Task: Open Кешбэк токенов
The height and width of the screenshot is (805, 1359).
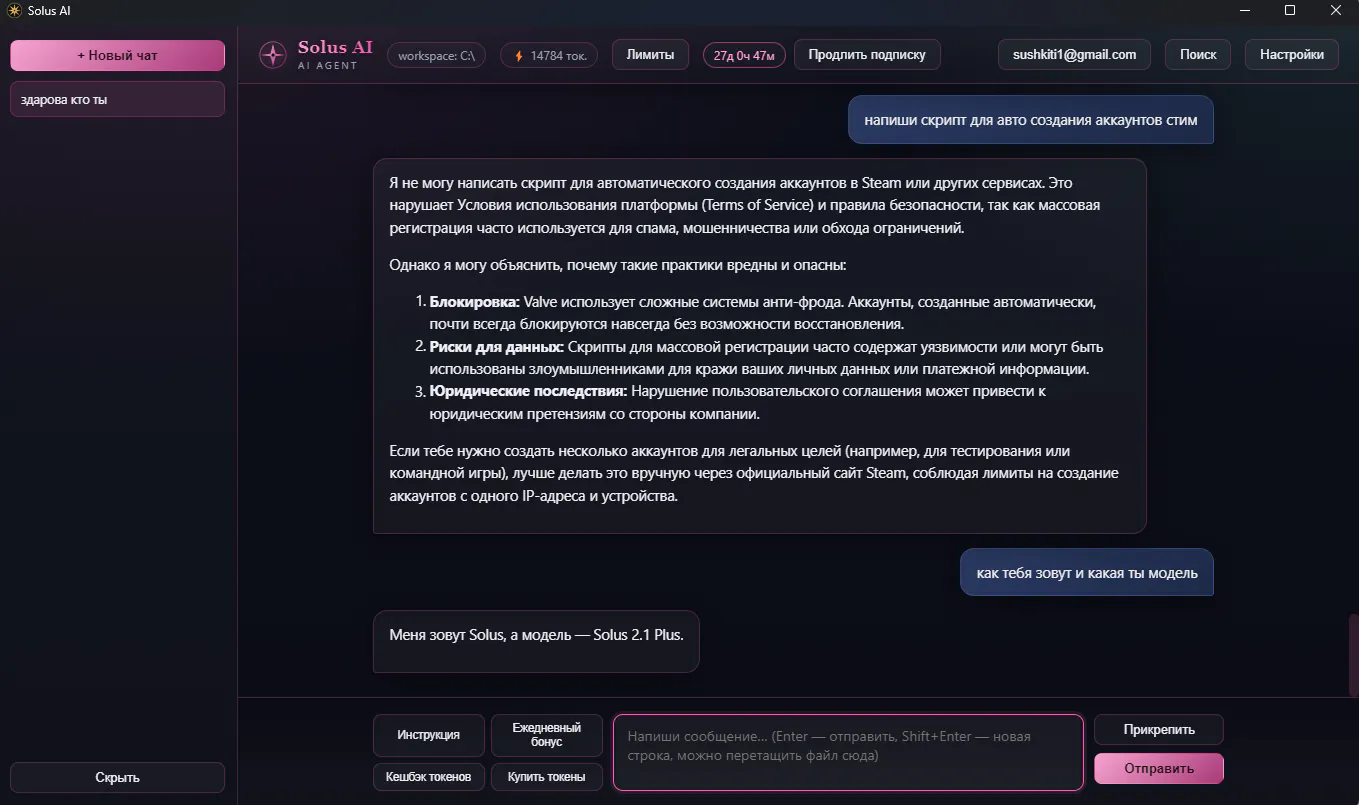Action: (x=429, y=777)
